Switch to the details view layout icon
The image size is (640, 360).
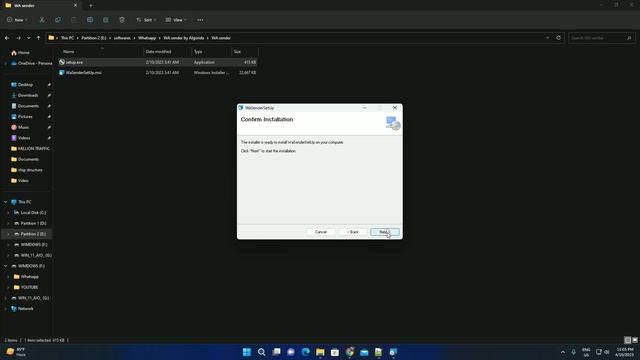click(628, 340)
